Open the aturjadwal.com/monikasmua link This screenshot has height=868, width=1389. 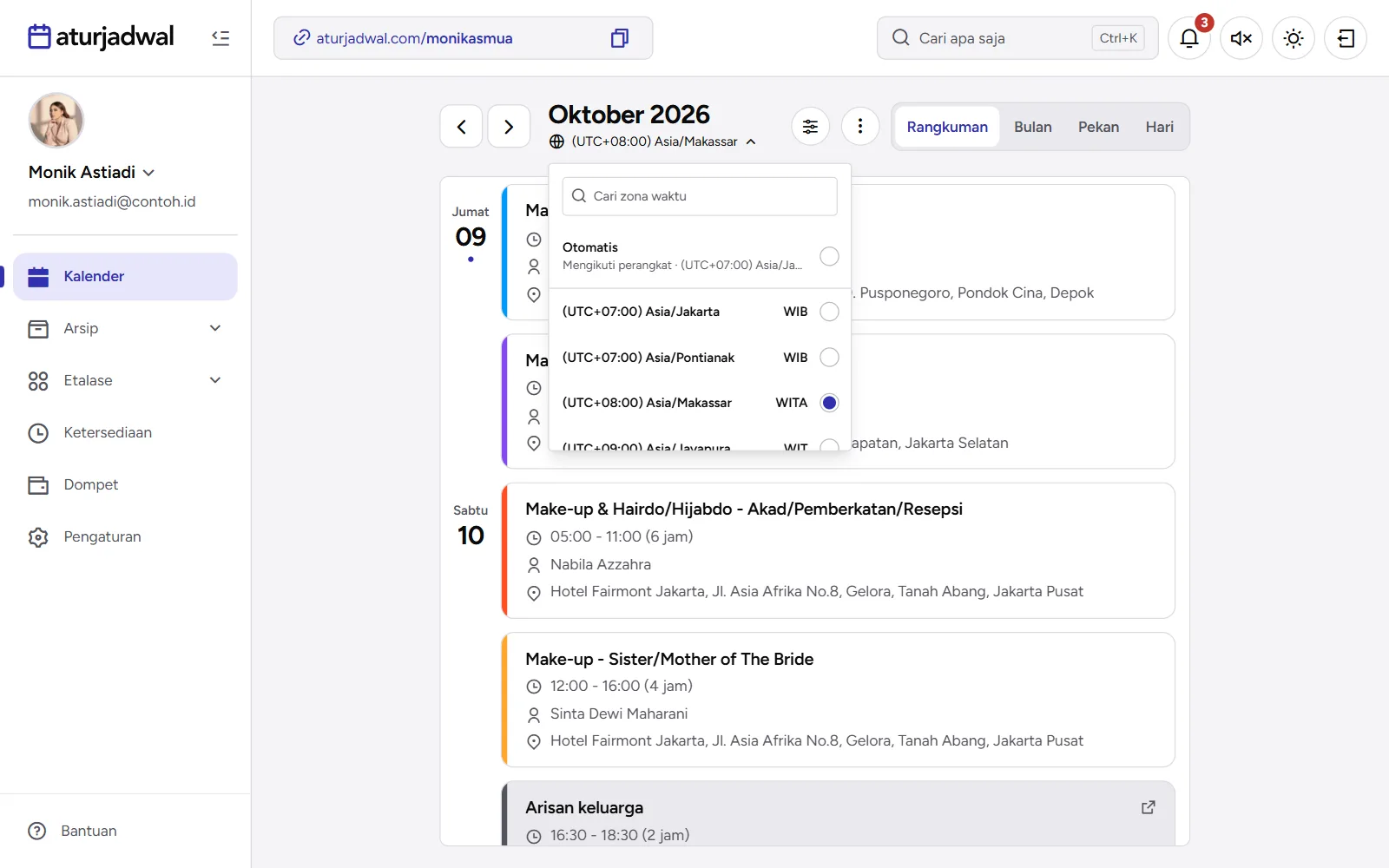tap(414, 38)
